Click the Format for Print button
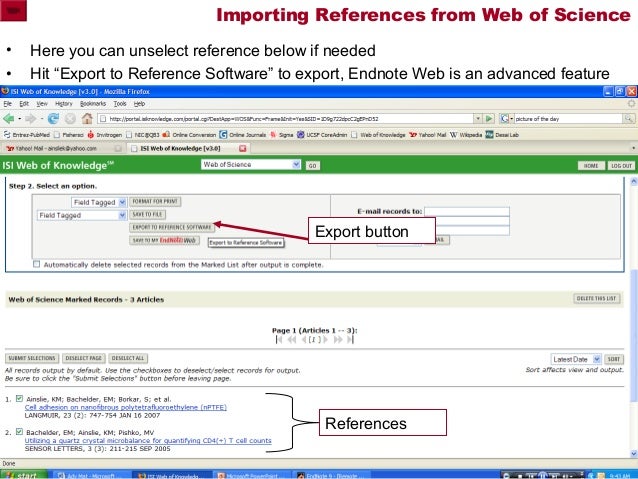 pos(155,201)
